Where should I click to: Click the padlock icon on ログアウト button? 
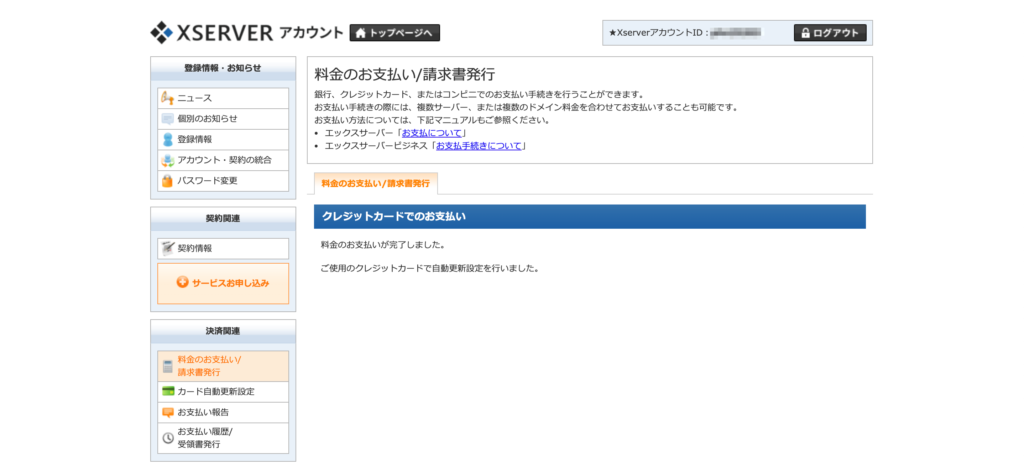pyautogui.click(x=805, y=33)
